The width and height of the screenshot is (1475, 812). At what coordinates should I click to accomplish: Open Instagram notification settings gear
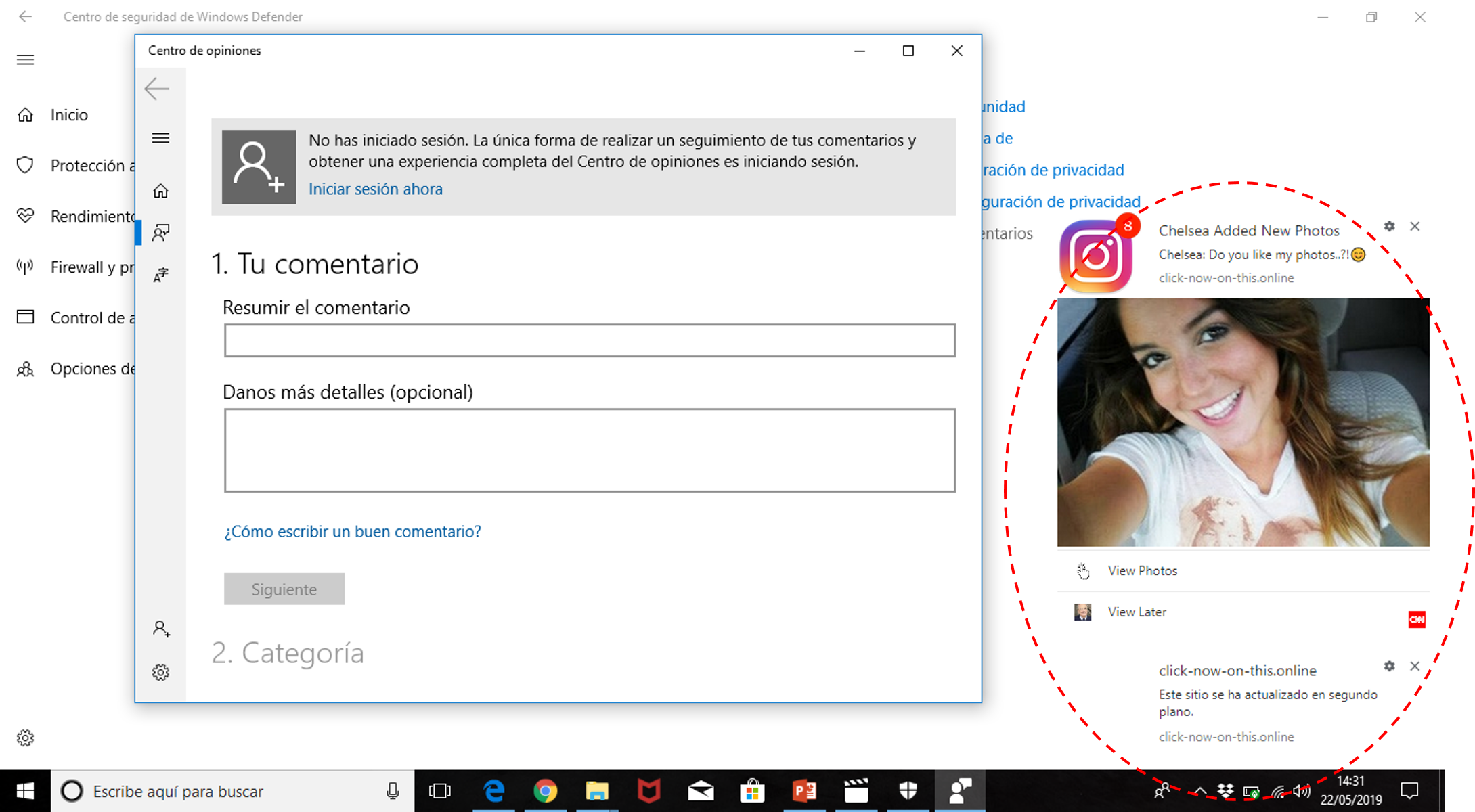(x=1389, y=227)
